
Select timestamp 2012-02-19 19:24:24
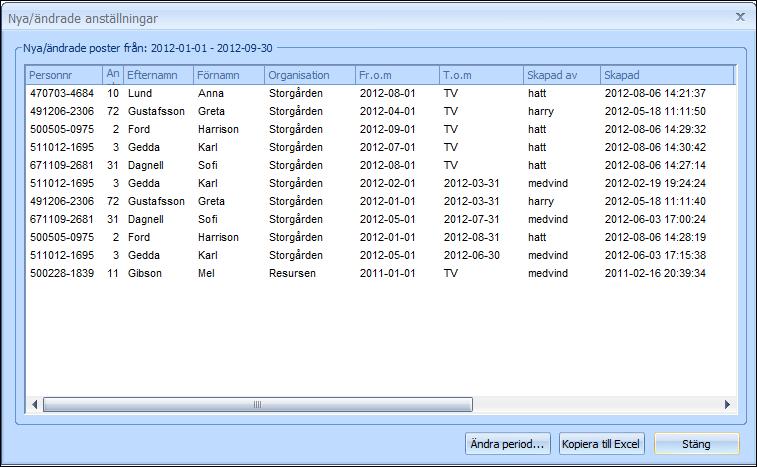[655, 183]
